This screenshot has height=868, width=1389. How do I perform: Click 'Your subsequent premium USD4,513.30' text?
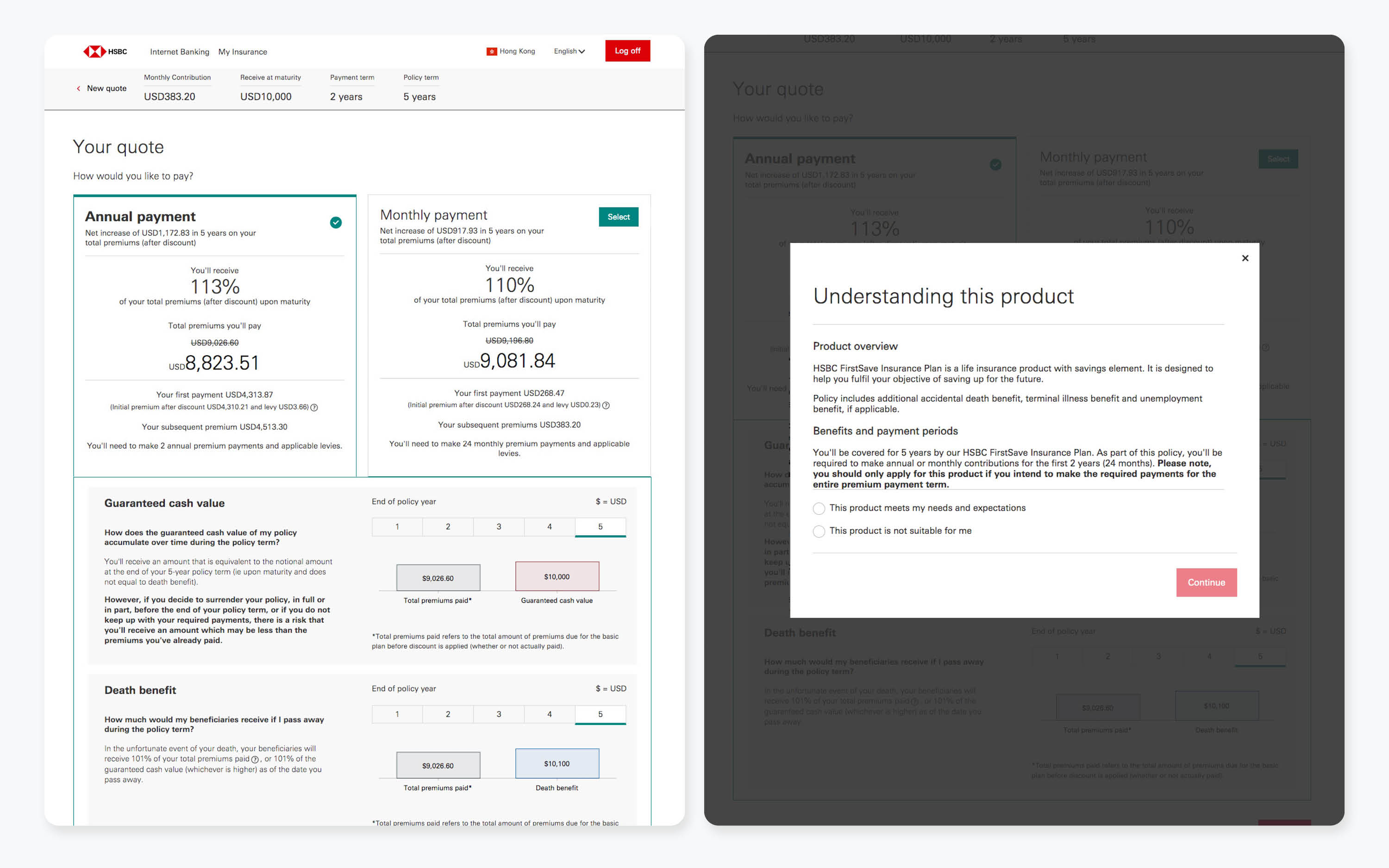215,427
